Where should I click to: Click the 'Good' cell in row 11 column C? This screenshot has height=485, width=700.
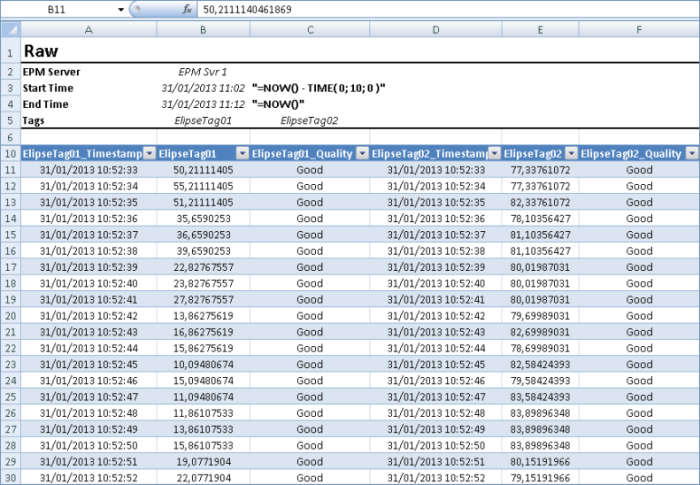pyautogui.click(x=309, y=170)
